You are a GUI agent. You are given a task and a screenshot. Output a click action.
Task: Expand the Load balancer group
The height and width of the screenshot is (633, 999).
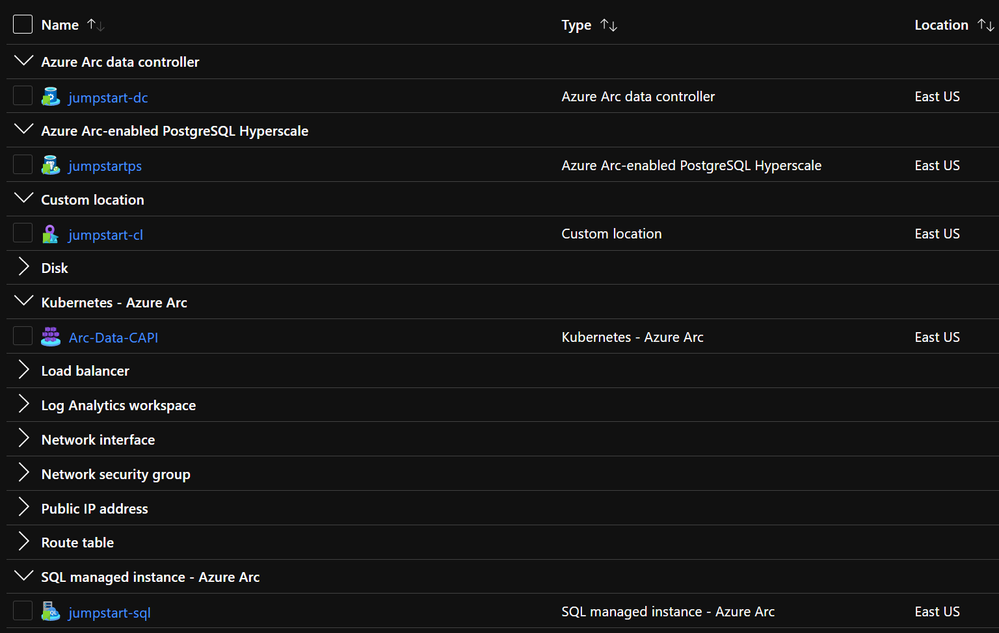pos(24,370)
